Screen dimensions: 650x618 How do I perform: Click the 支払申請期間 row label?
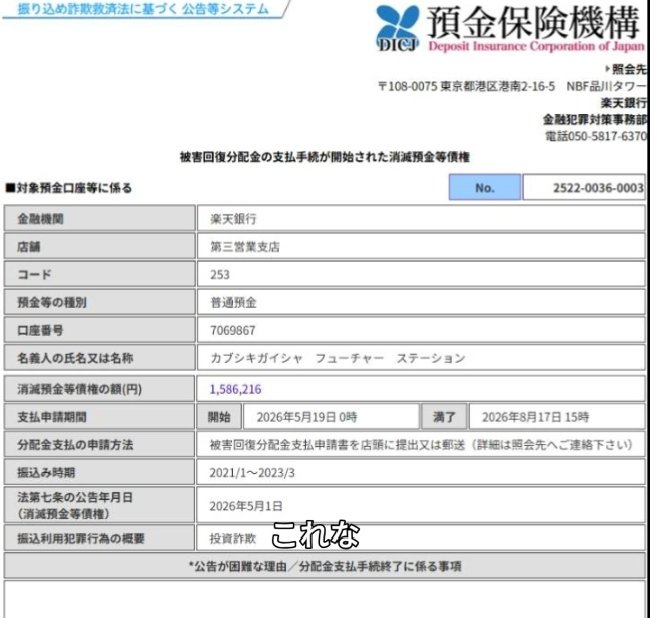point(99,417)
